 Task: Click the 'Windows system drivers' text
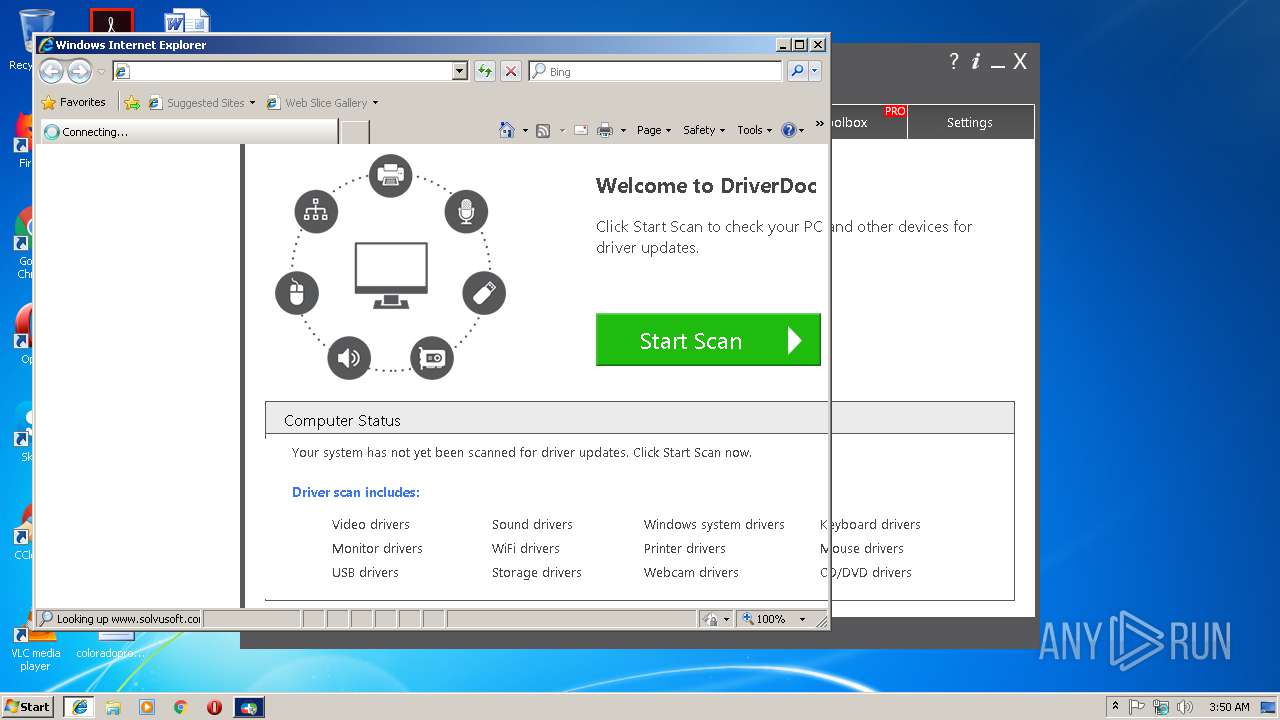[714, 524]
